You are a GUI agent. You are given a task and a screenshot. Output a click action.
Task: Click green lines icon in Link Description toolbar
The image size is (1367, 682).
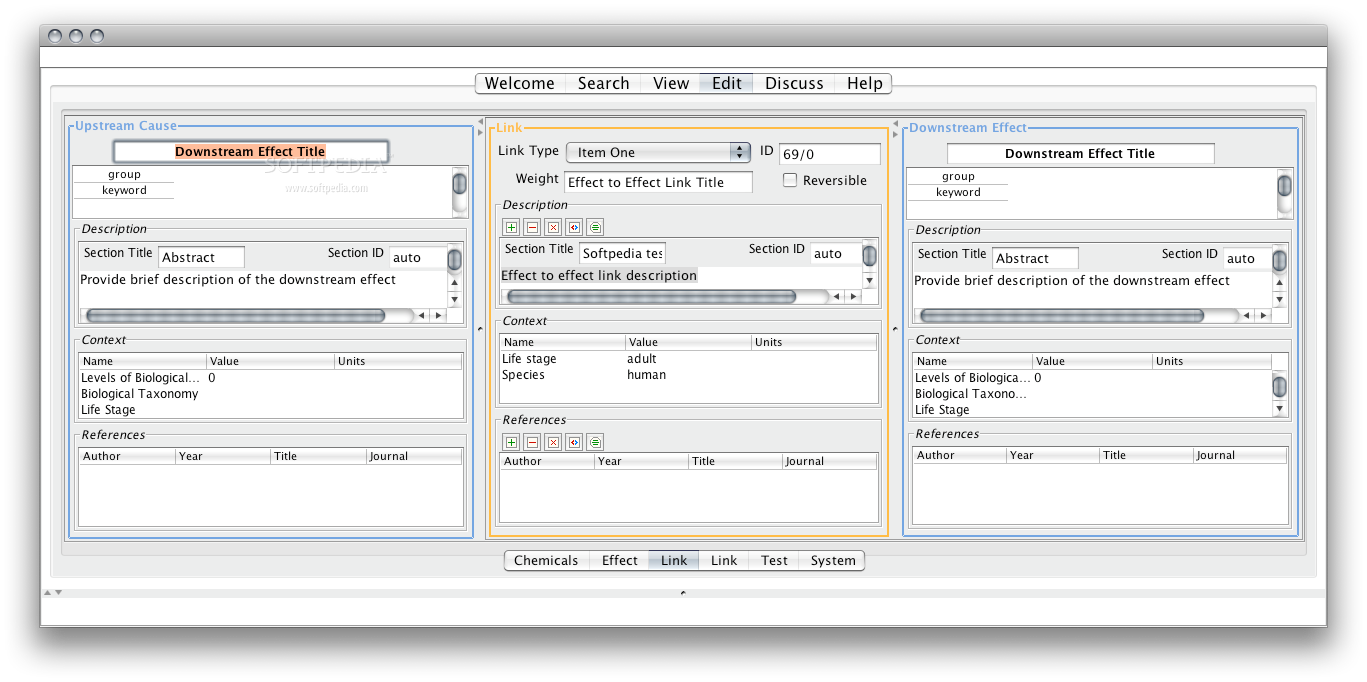tap(595, 227)
